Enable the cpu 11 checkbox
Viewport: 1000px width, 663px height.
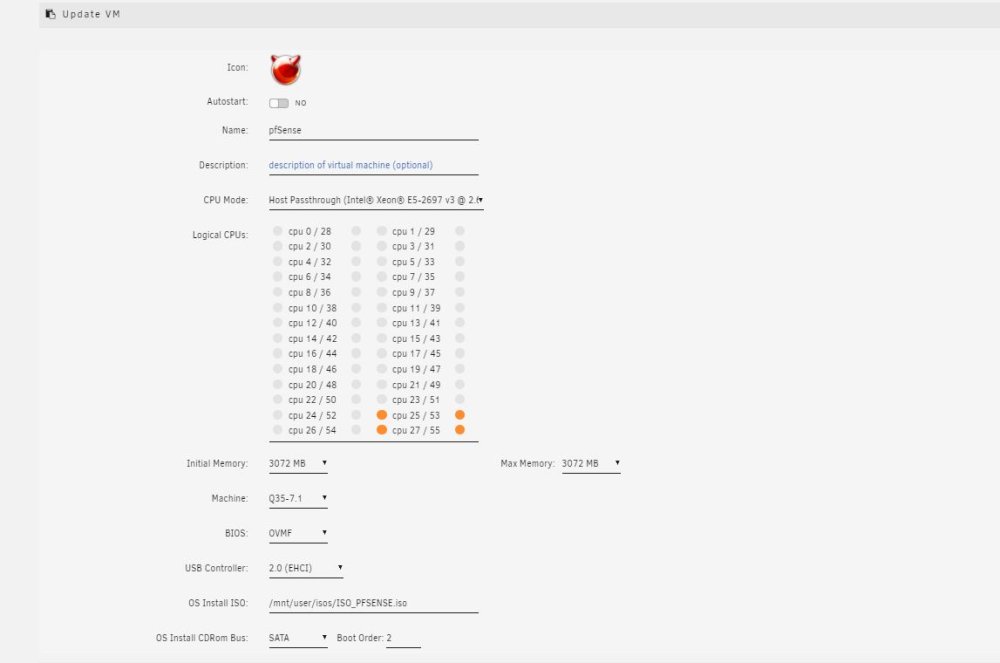[x=381, y=307]
